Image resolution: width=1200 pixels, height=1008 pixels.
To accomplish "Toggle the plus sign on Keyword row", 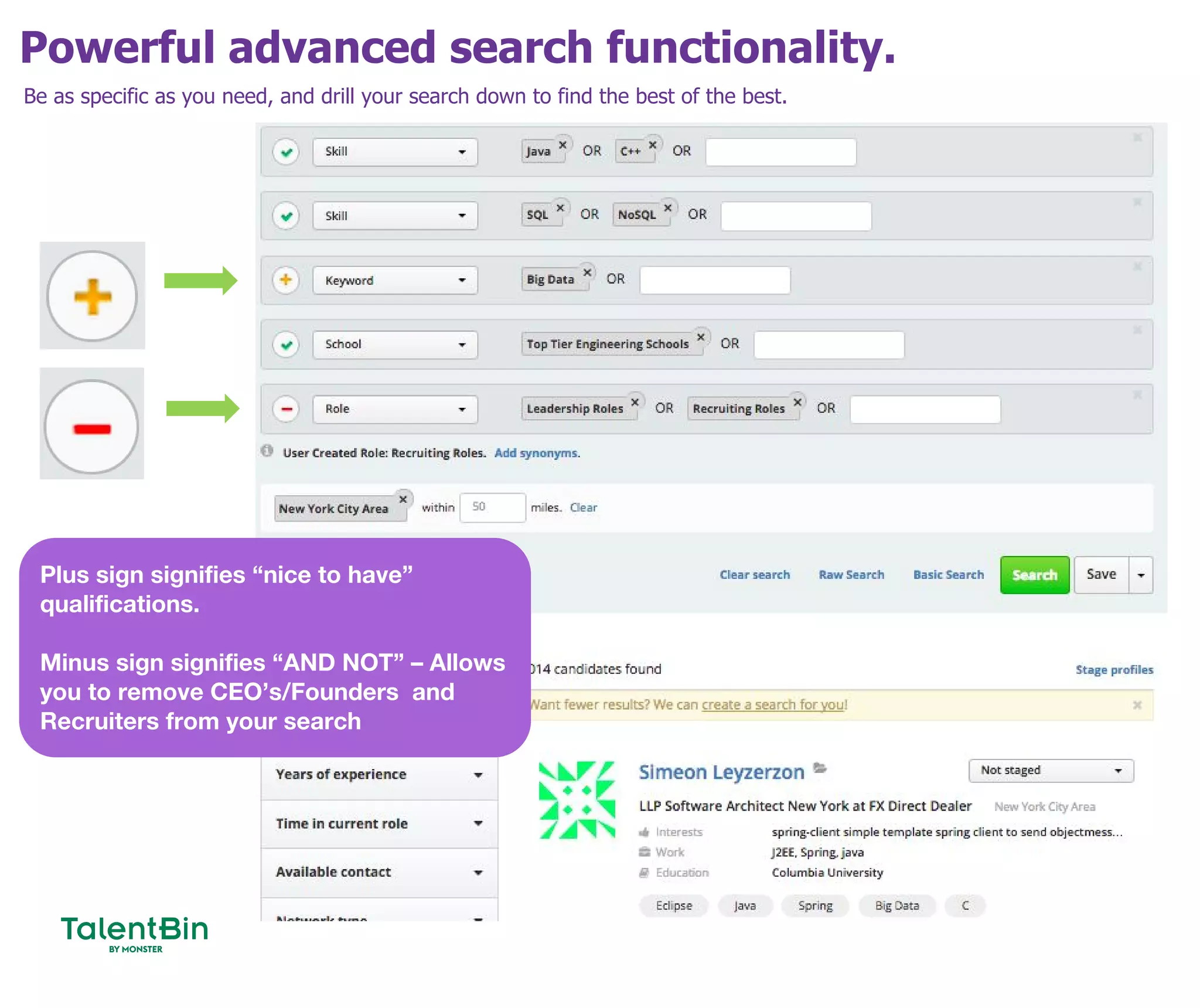I will [x=286, y=280].
